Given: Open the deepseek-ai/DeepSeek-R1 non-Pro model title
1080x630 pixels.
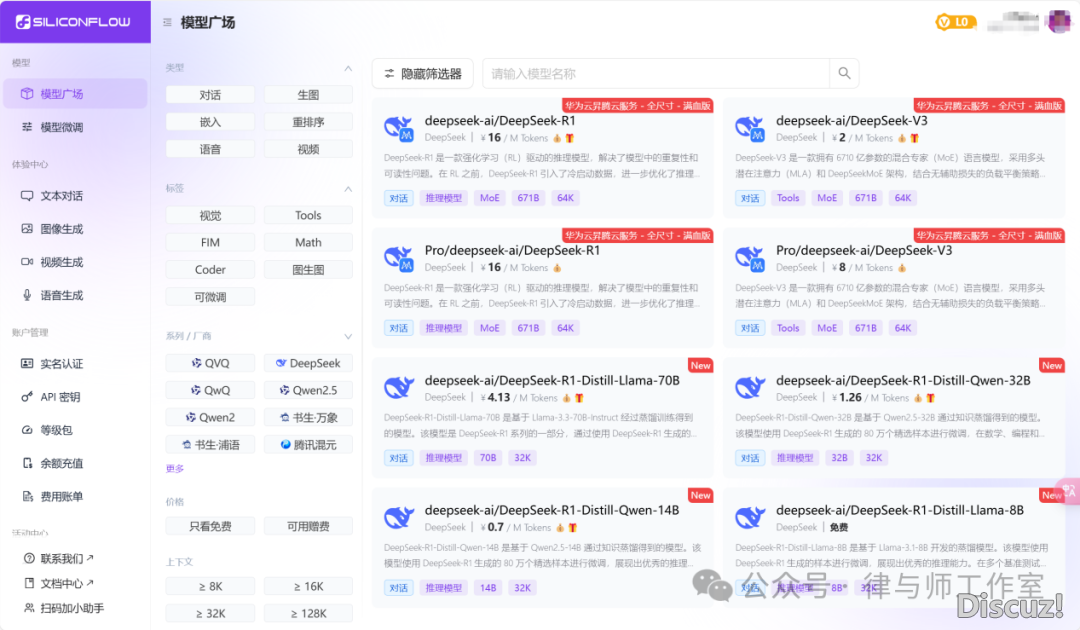Looking at the screenshot, I should (499, 120).
